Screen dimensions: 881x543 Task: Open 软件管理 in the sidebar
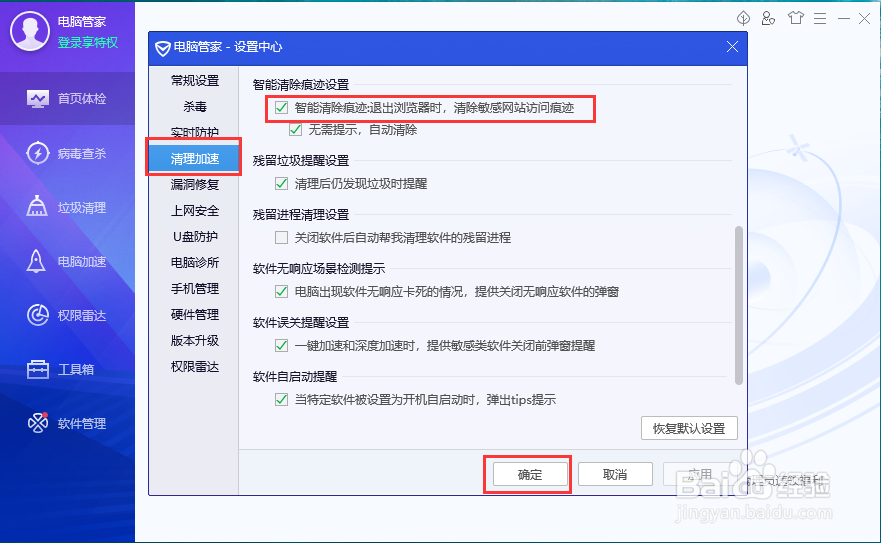coord(67,423)
